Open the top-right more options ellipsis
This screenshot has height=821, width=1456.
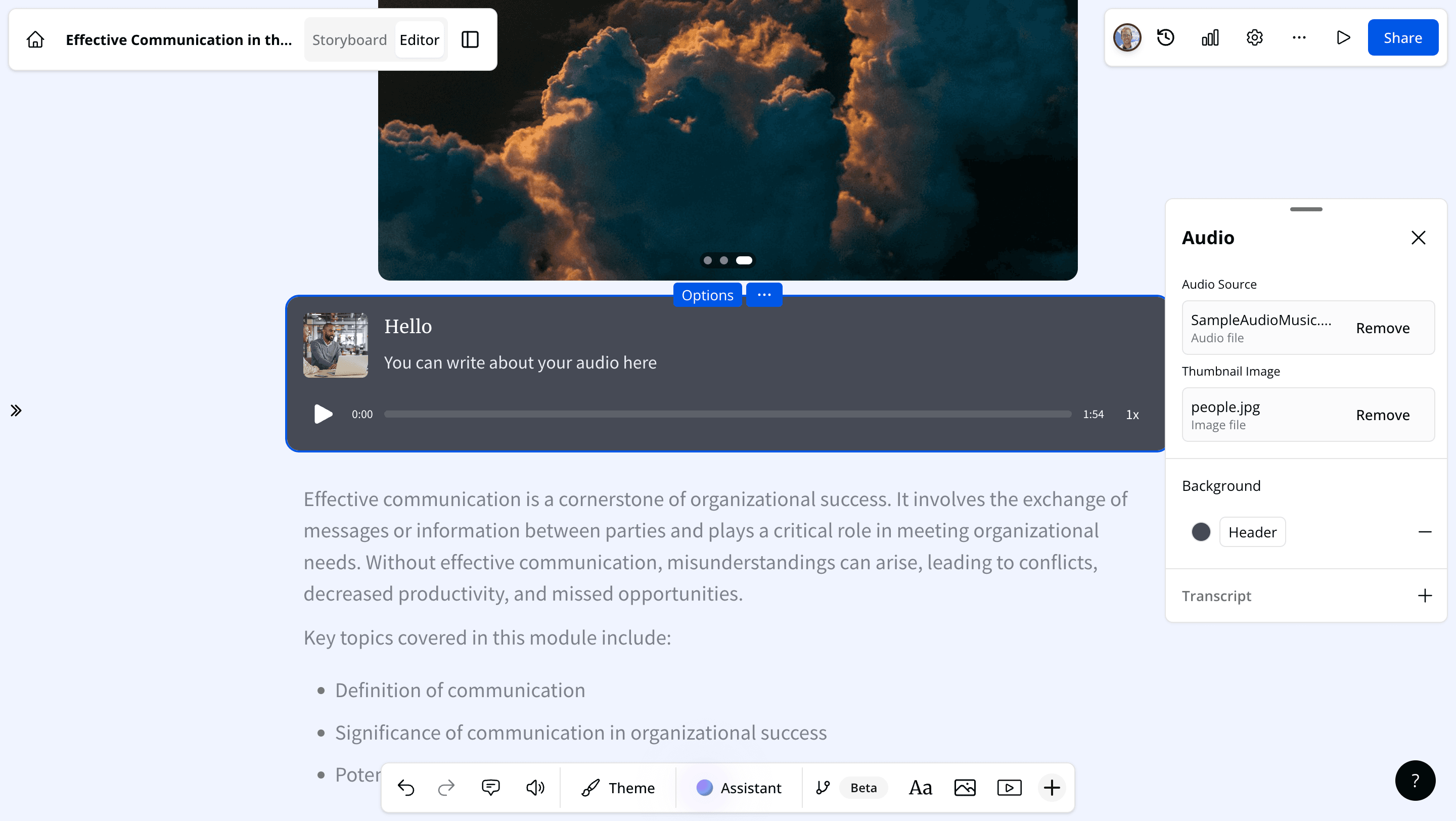point(1299,38)
